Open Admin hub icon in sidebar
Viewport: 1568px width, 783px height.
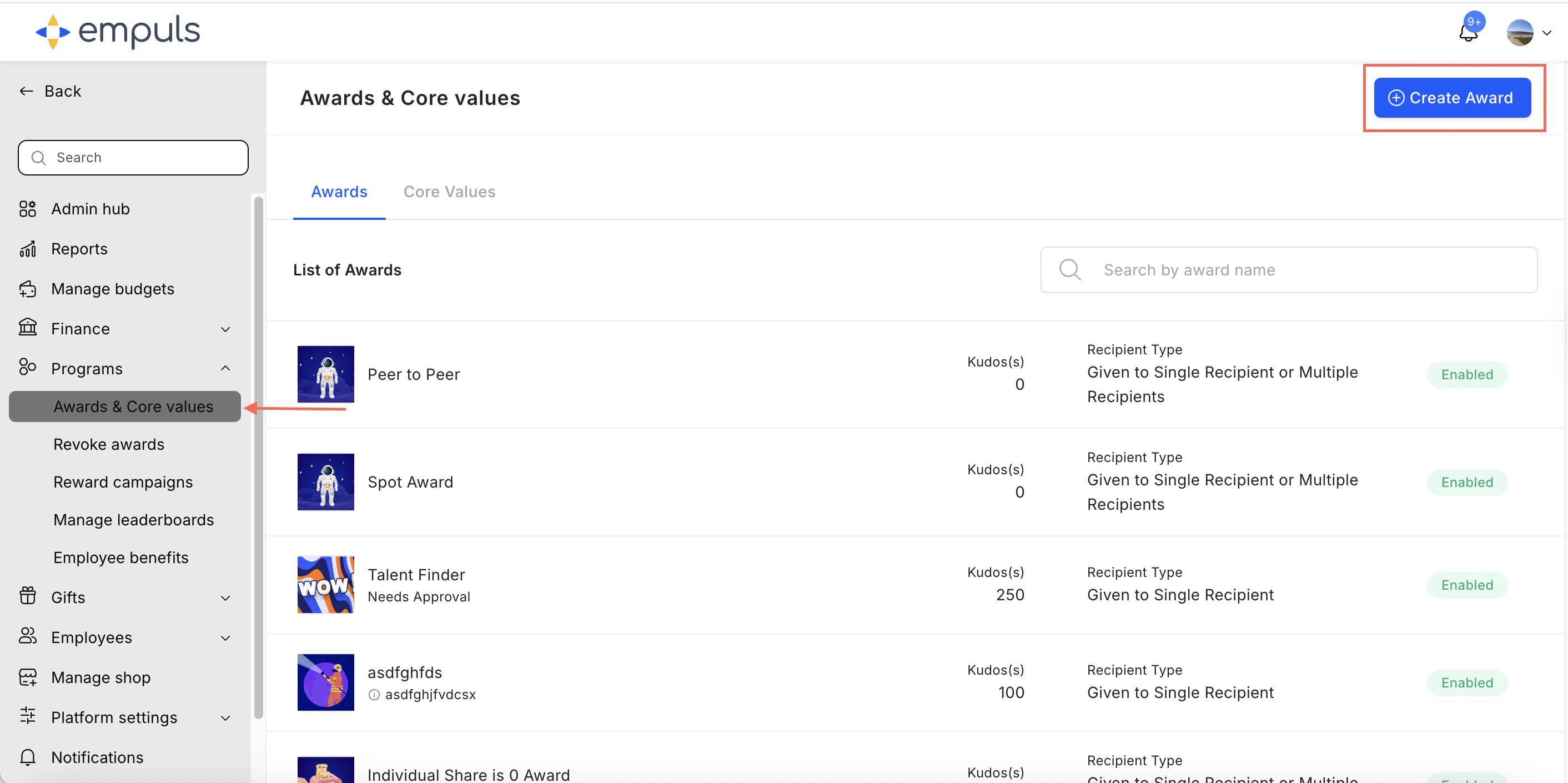click(27, 209)
